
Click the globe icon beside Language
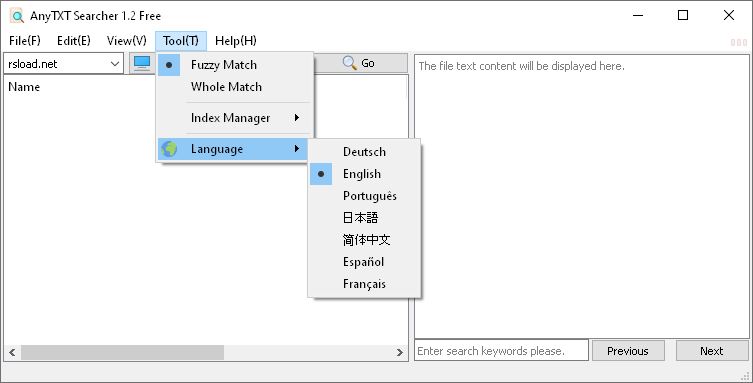tap(169, 149)
